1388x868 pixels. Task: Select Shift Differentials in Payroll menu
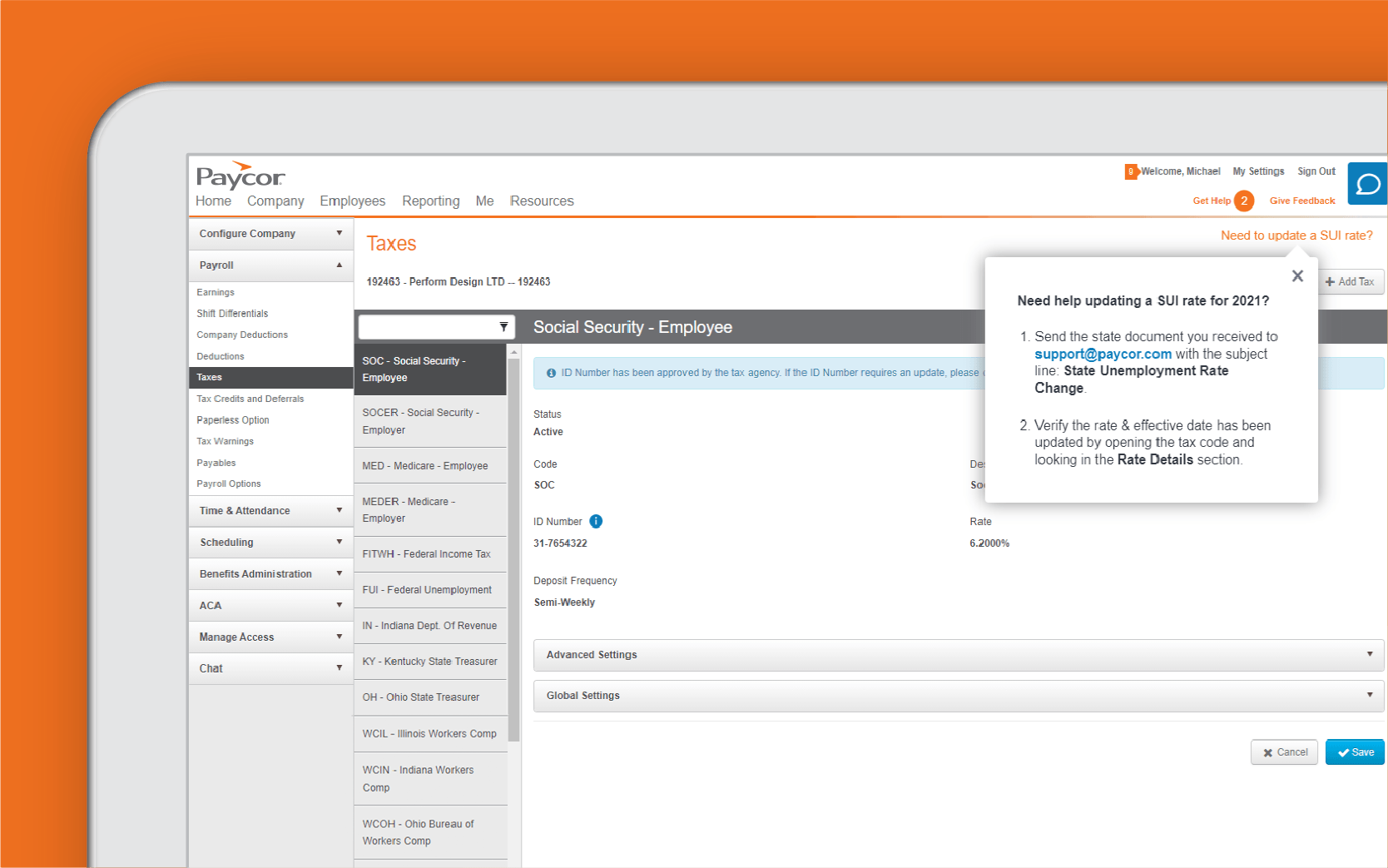[x=232, y=314]
